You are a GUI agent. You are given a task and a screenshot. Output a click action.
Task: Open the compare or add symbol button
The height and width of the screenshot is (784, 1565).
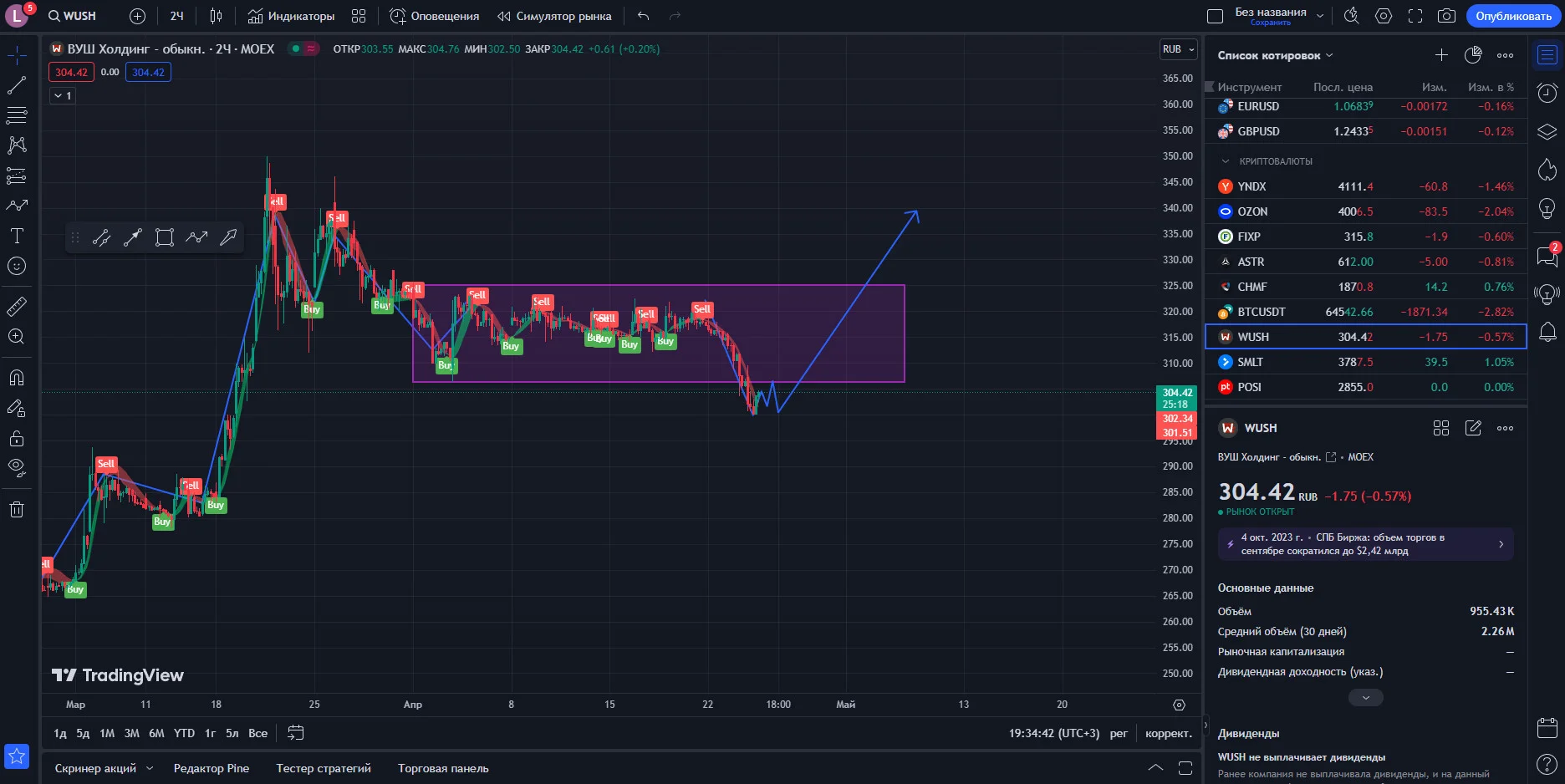coord(138,16)
